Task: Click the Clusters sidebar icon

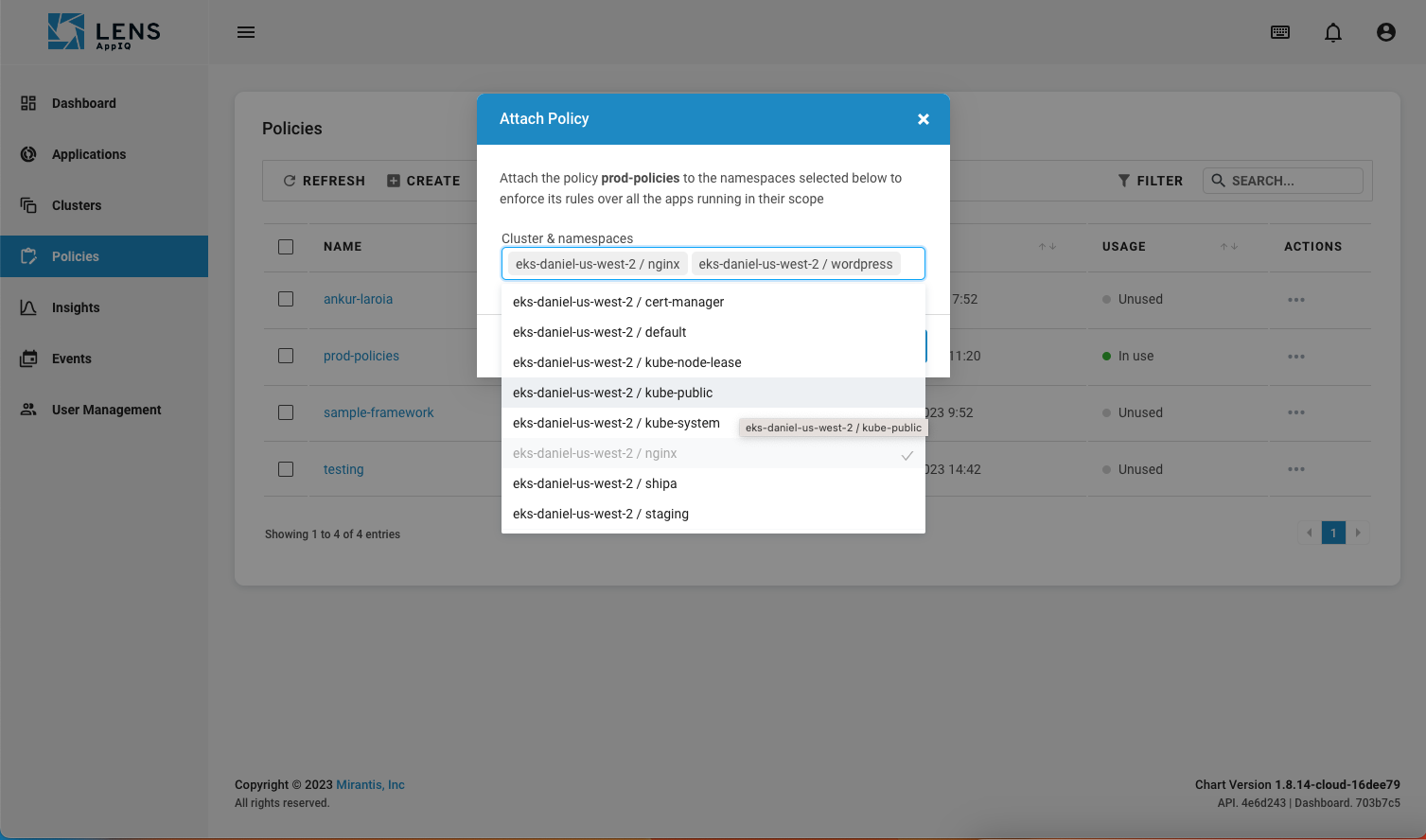Action: pos(28,205)
